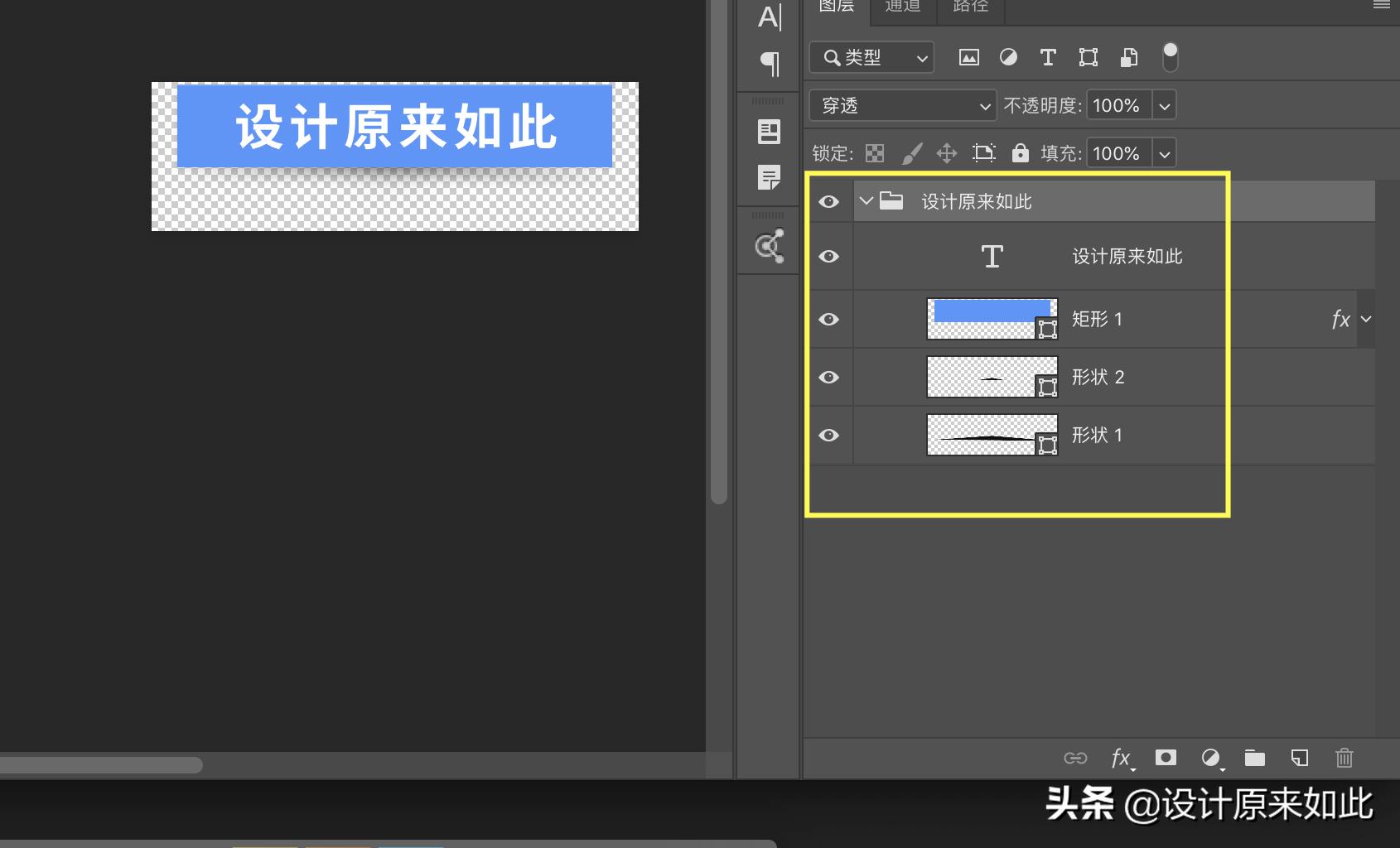Link selected layers using chain icon
Viewport: 1400px width, 848px height.
[x=1076, y=758]
